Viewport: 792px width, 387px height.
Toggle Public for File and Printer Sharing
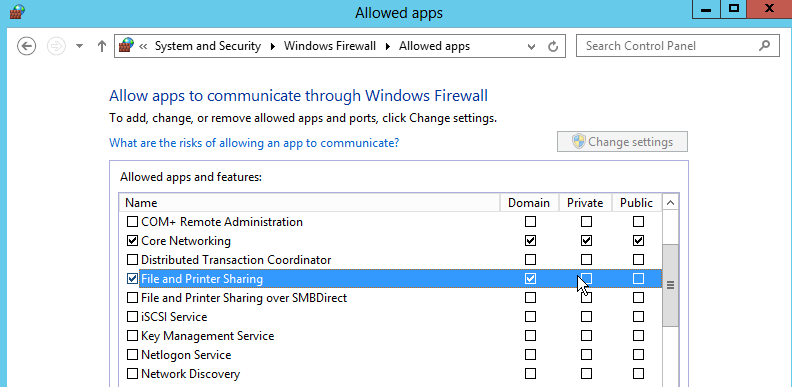638,278
